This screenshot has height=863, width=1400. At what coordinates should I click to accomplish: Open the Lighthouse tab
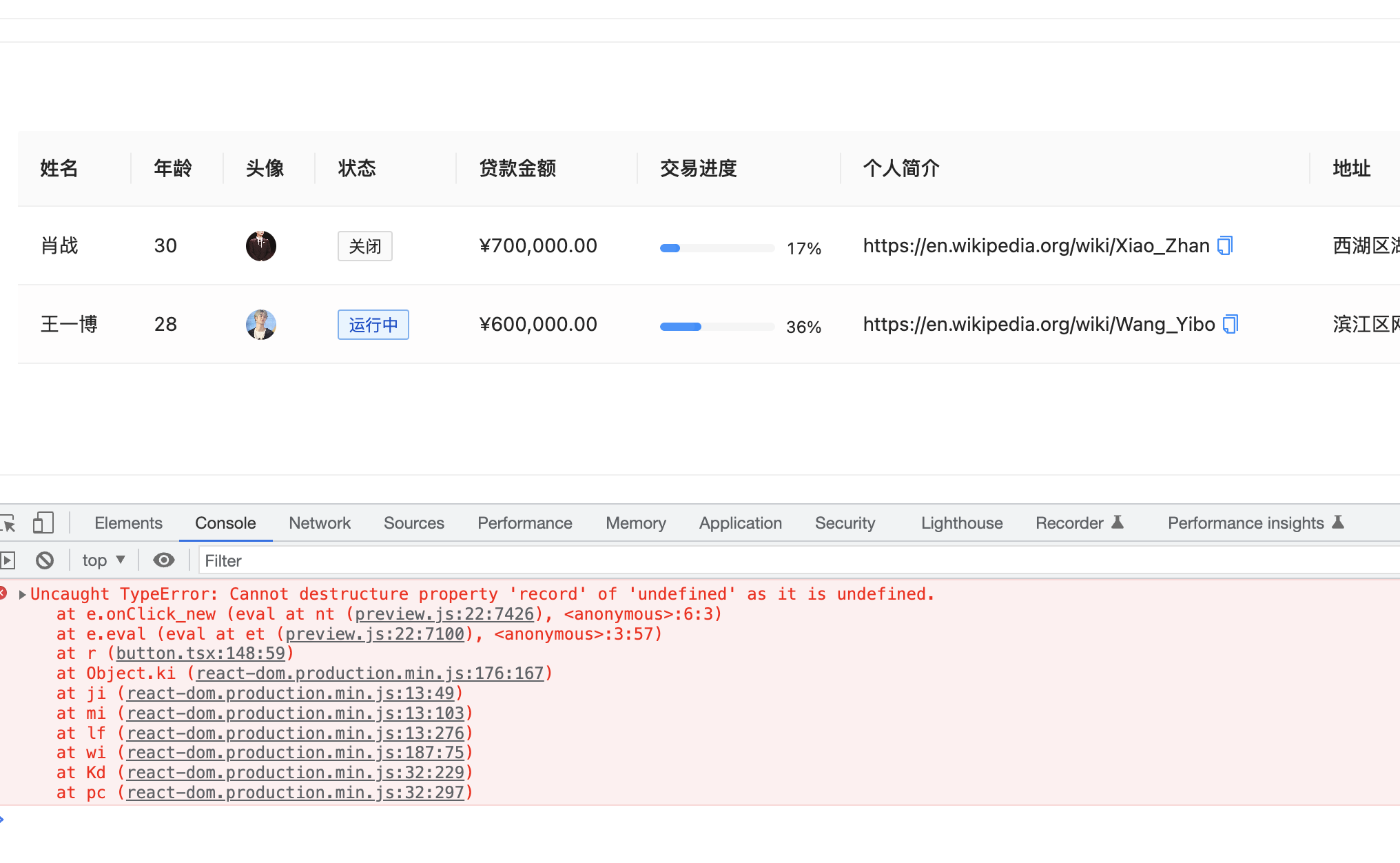tap(961, 523)
